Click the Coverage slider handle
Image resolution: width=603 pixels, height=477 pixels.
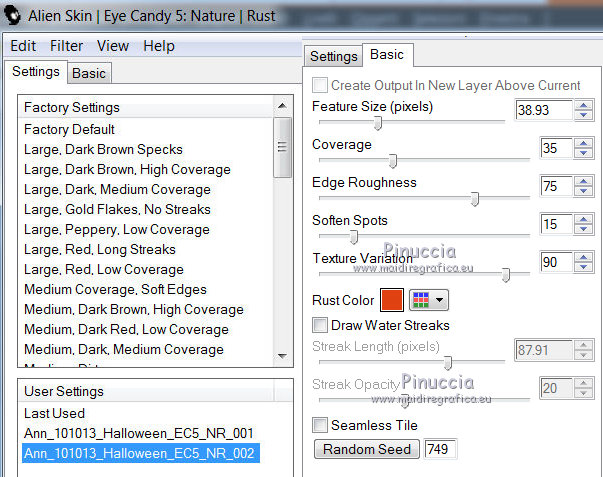click(393, 161)
